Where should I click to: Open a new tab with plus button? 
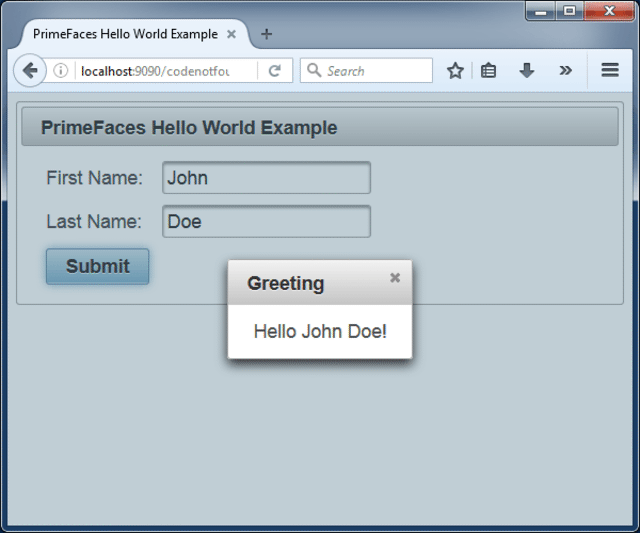[x=266, y=34]
